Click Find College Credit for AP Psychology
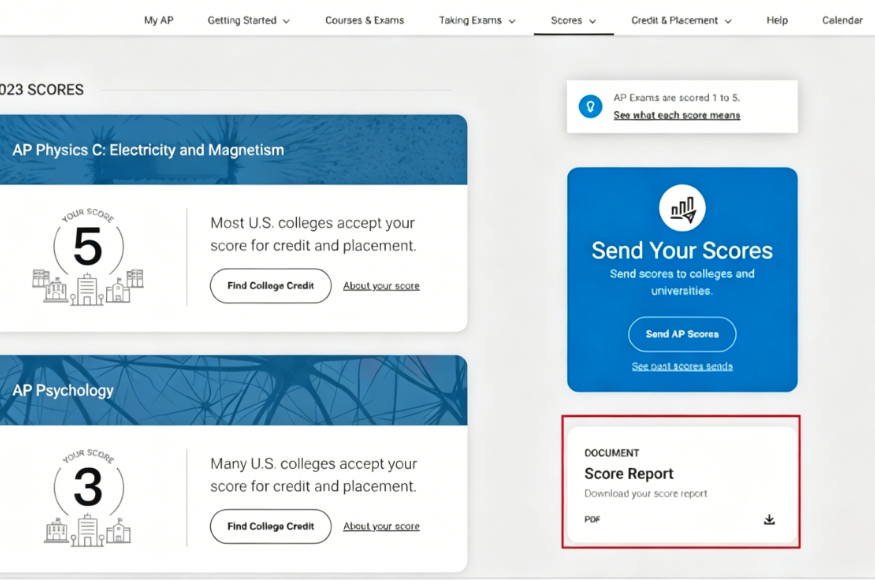Image resolution: width=875 pixels, height=580 pixels. 271,526
